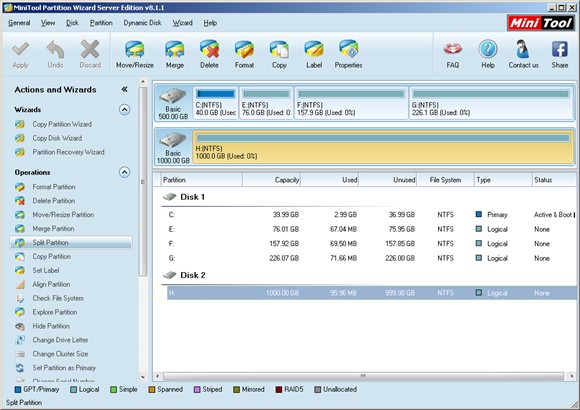Select G: partition block in disk map

[x=491, y=103]
